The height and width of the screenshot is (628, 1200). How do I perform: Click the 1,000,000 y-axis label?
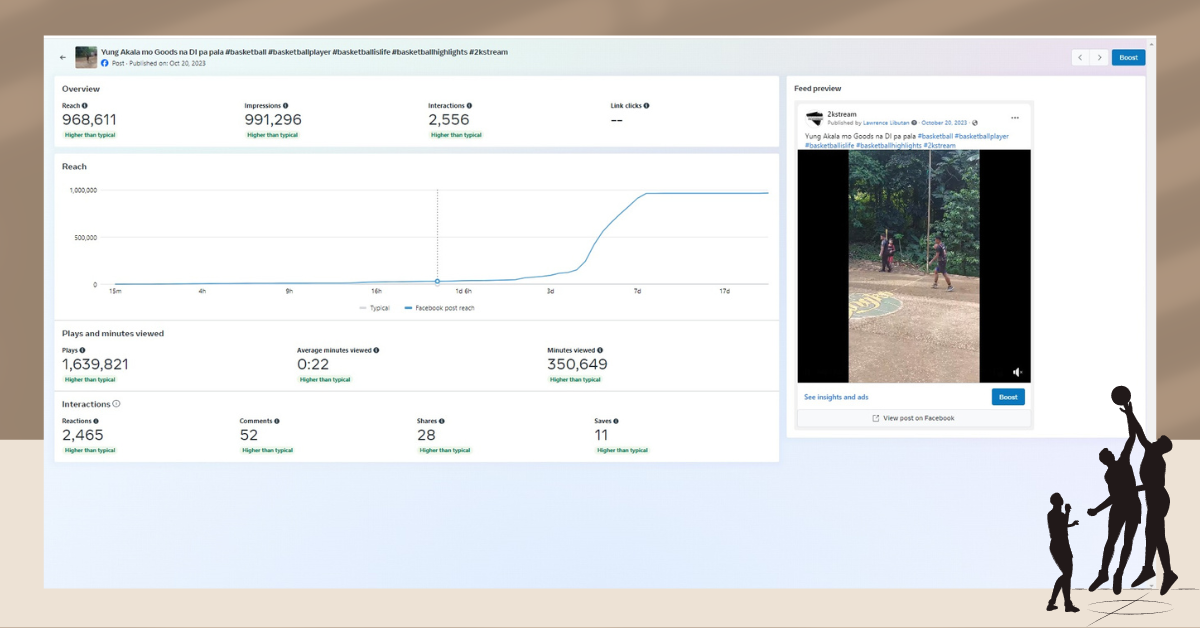pyautogui.click(x=82, y=190)
